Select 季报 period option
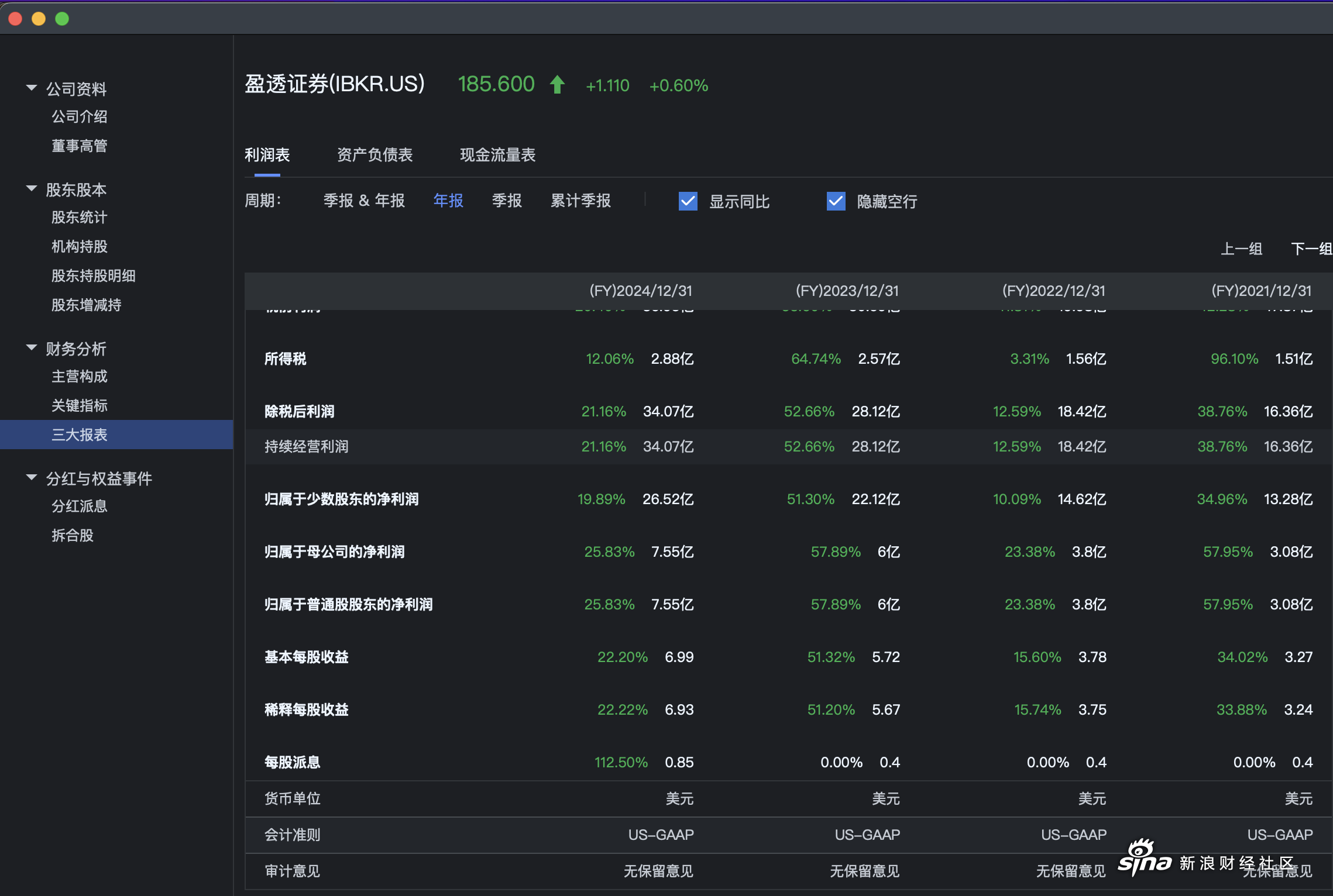The width and height of the screenshot is (1333, 896). tap(507, 201)
